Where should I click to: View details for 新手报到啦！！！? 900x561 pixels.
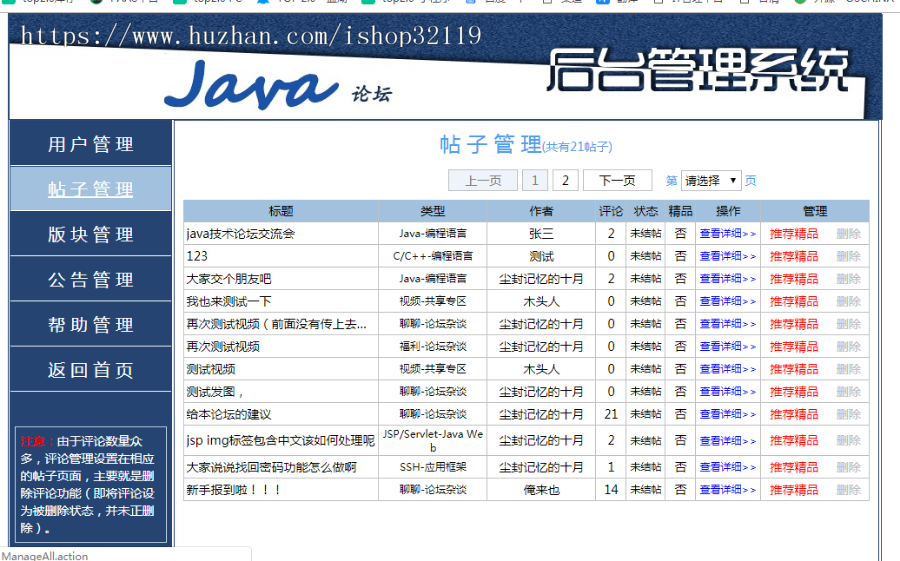(728, 490)
